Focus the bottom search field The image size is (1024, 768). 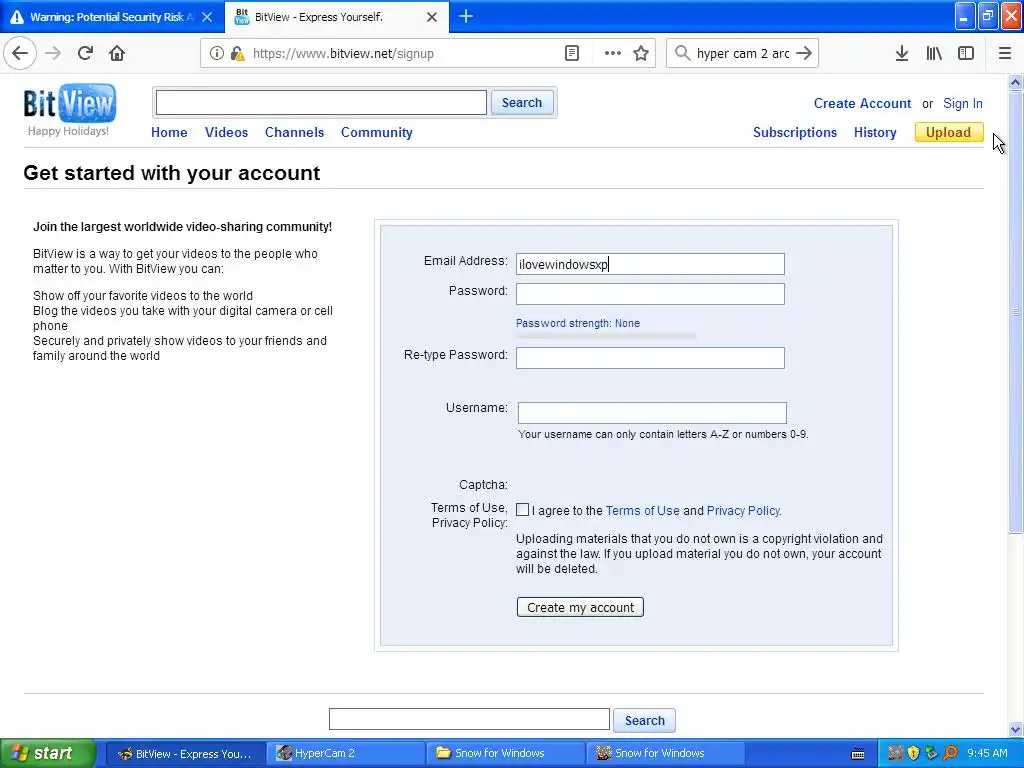point(469,719)
